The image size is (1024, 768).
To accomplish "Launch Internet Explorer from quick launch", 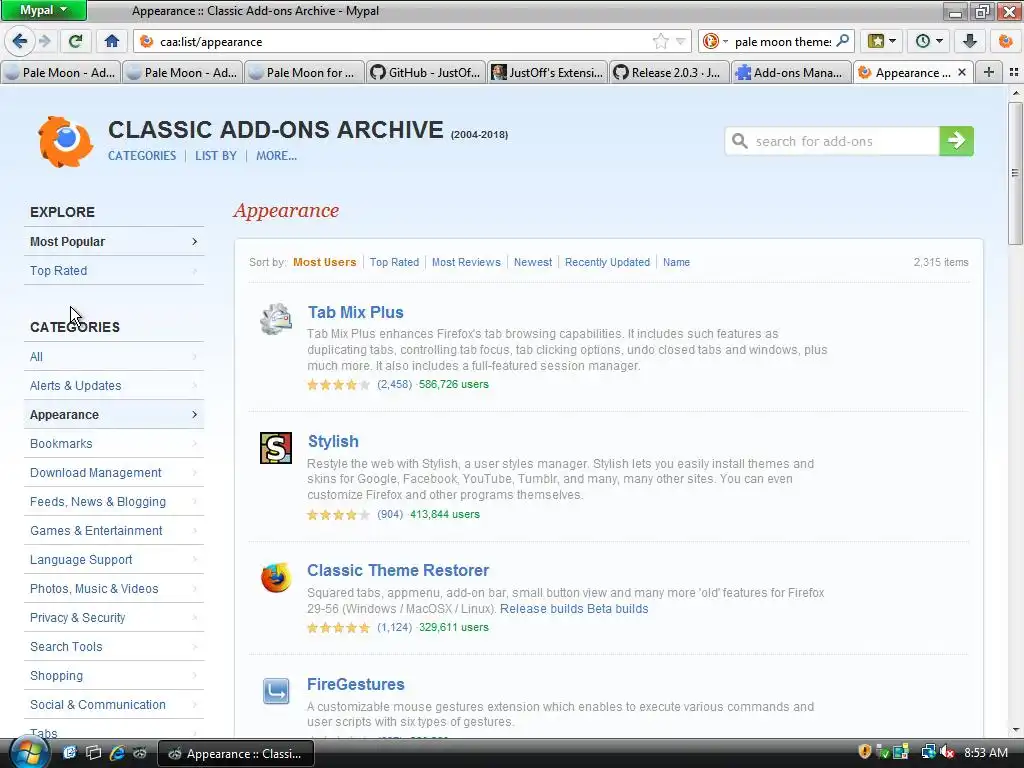I will coord(117,753).
